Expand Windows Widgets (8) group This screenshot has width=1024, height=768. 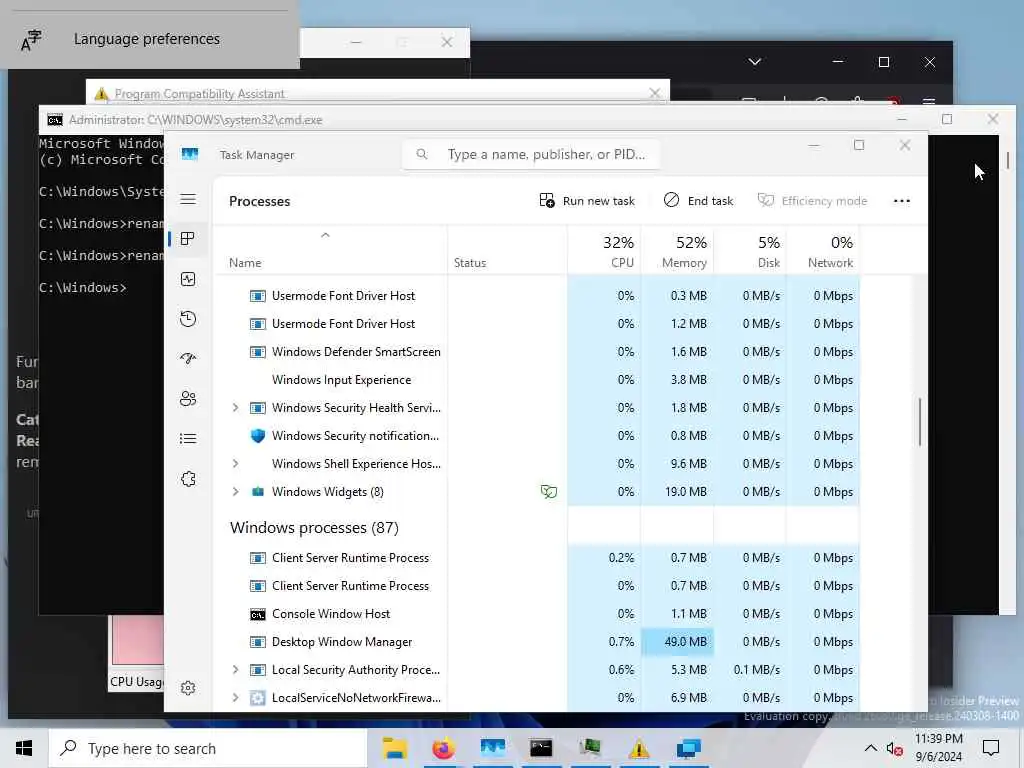235,492
